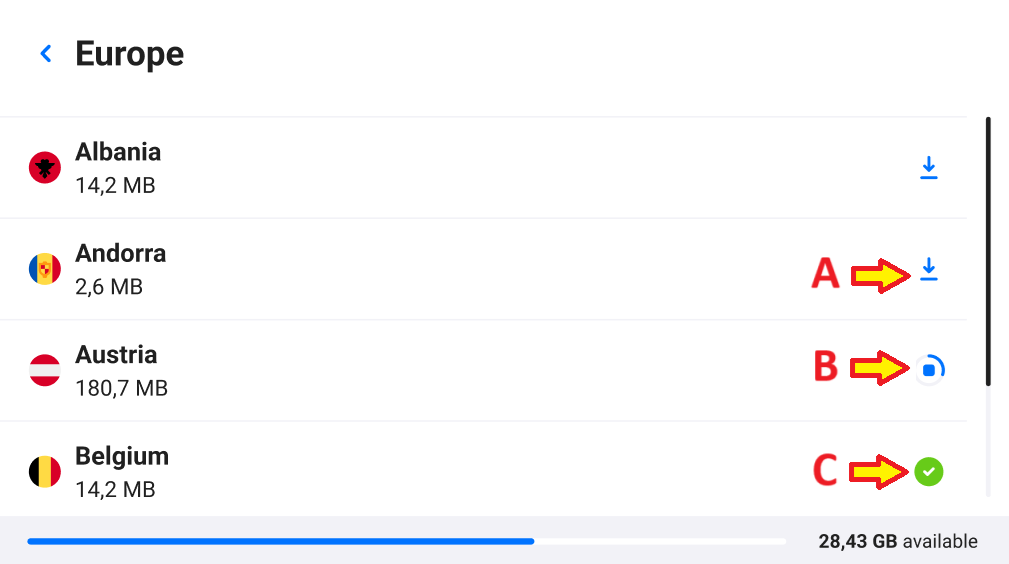Download the Andorra map
Image resolution: width=1009 pixels, height=564 pixels.
(929, 269)
